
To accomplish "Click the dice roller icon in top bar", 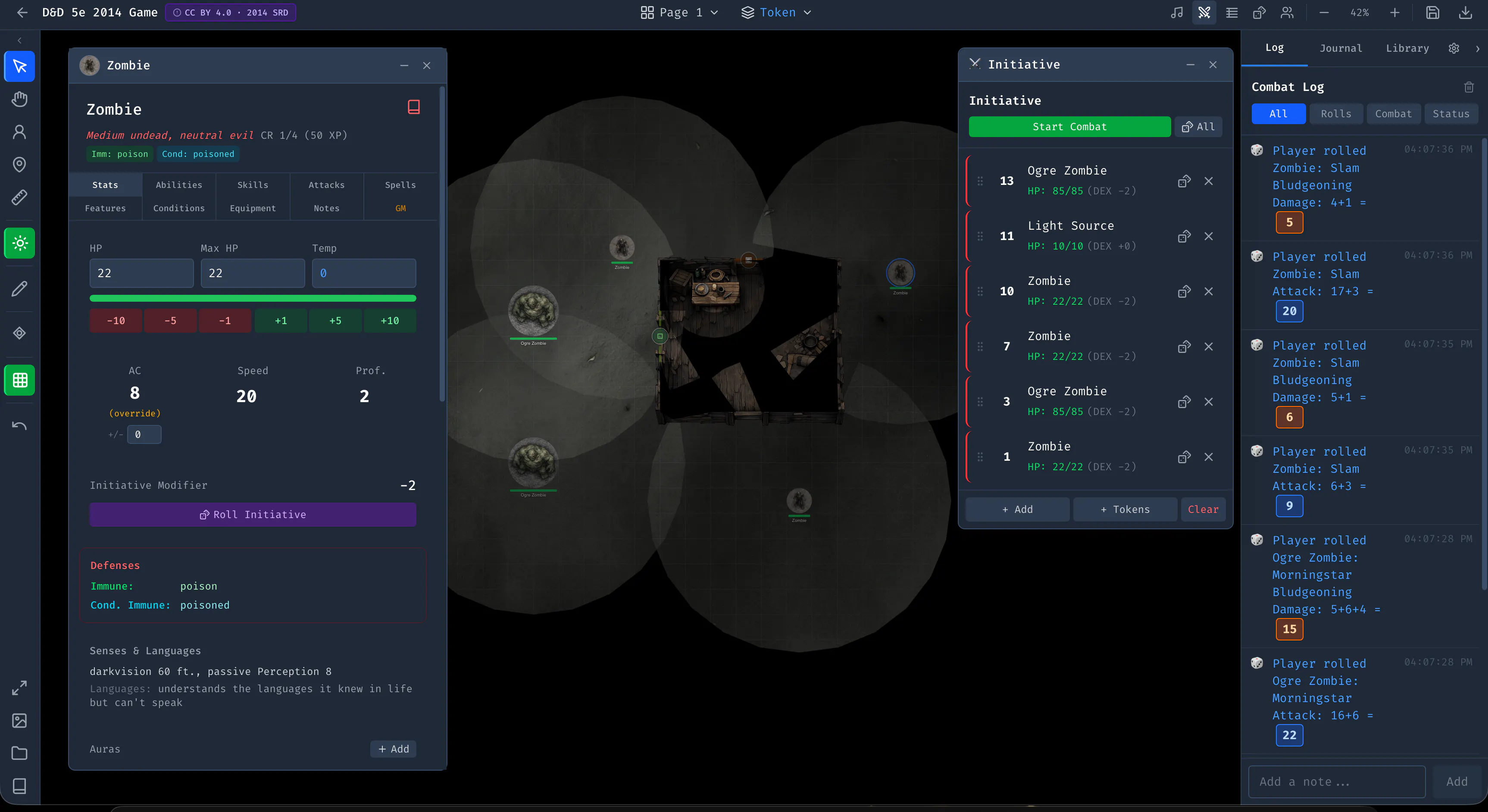I will click(x=1260, y=12).
